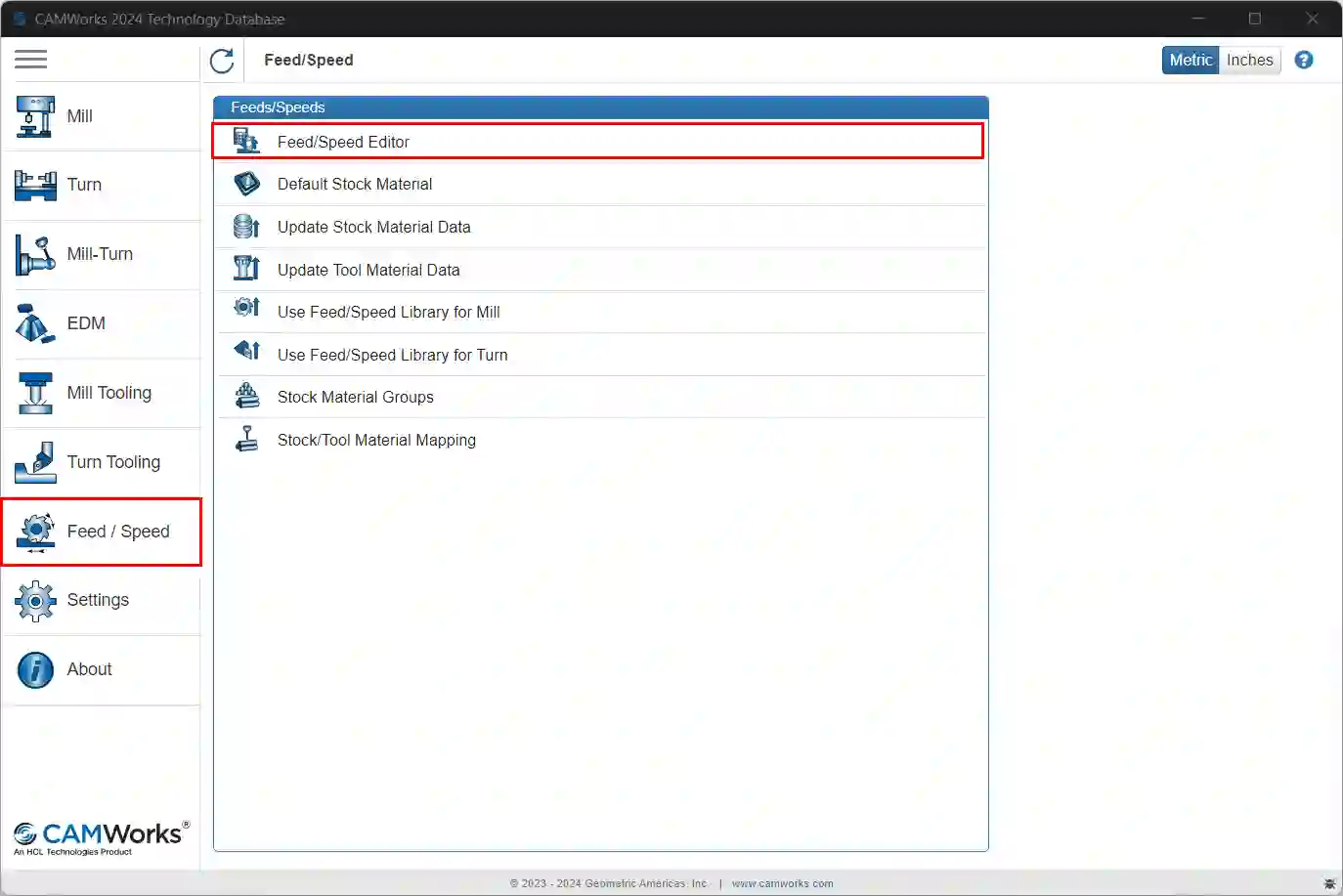Click the Turn Tooling icon
Viewport: 1343px width, 896px height.
click(x=36, y=462)
